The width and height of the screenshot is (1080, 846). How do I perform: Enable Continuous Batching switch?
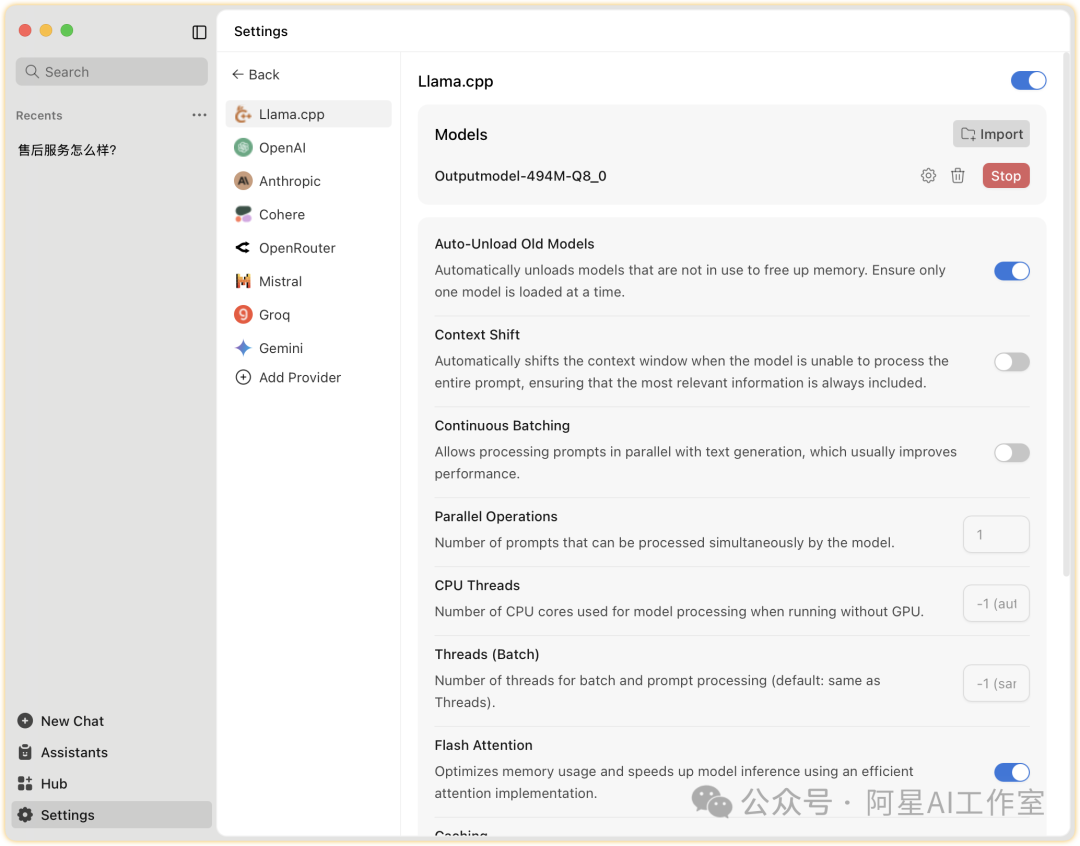click(x=1011, y=453)
